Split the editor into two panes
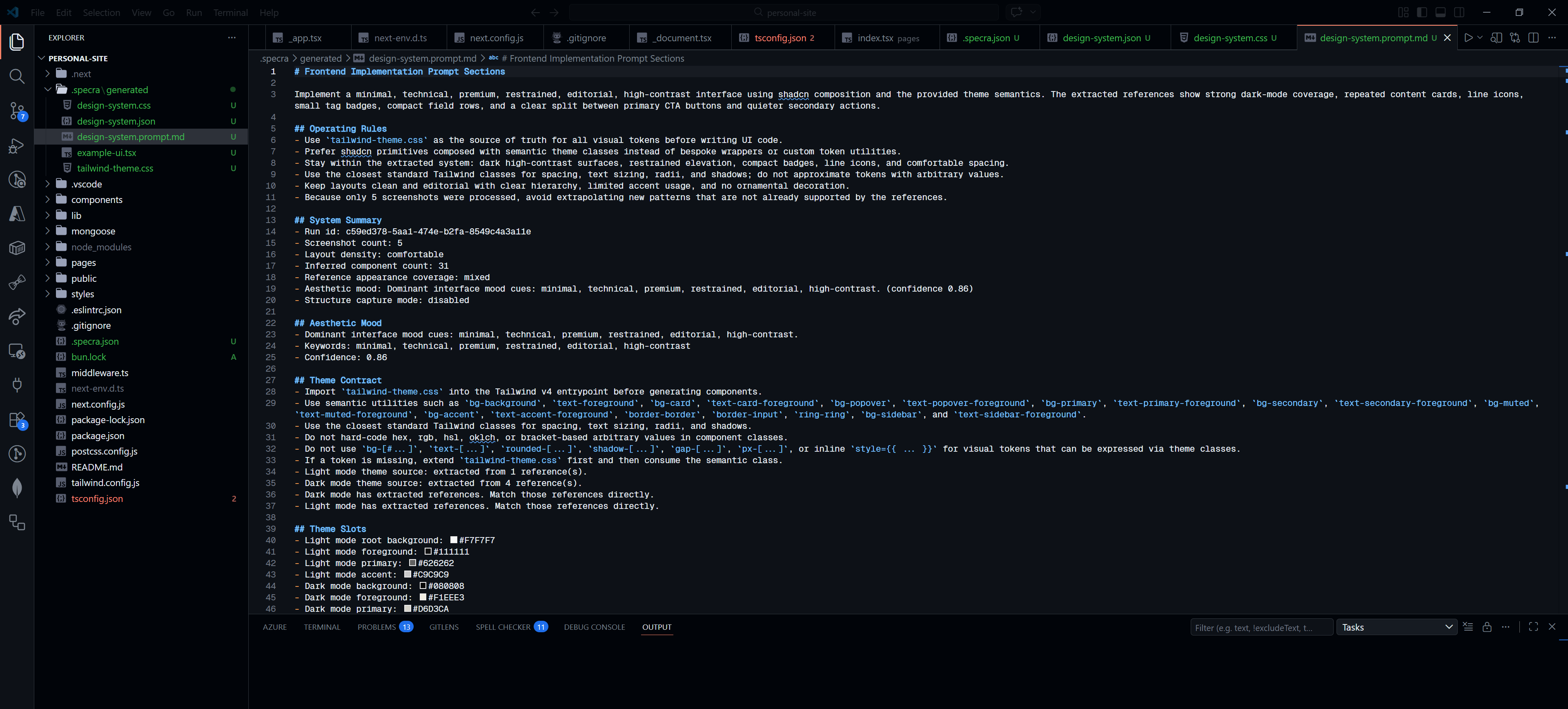1568x709 pixels. point(1533,38)
